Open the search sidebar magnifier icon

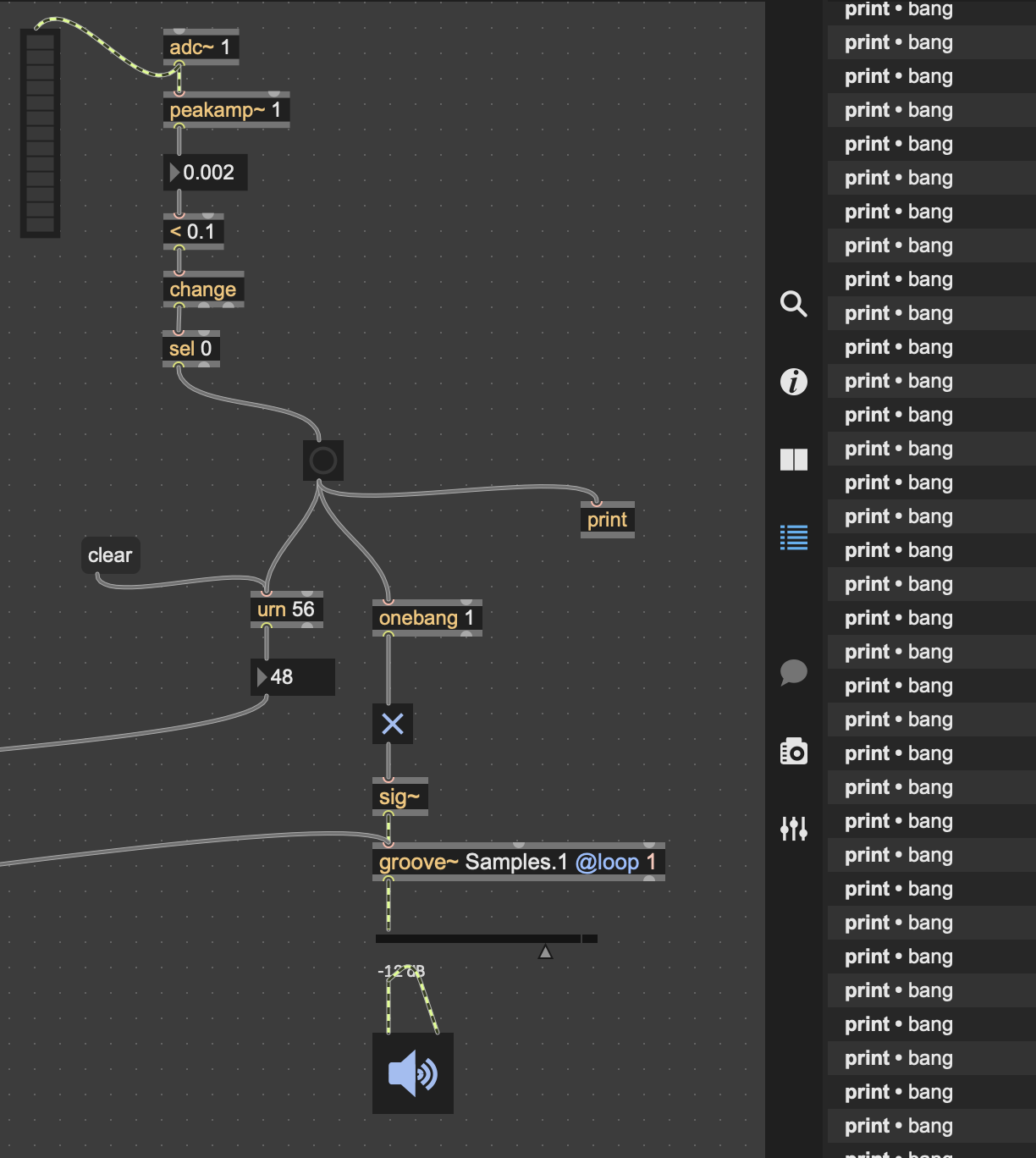point(793,303)
